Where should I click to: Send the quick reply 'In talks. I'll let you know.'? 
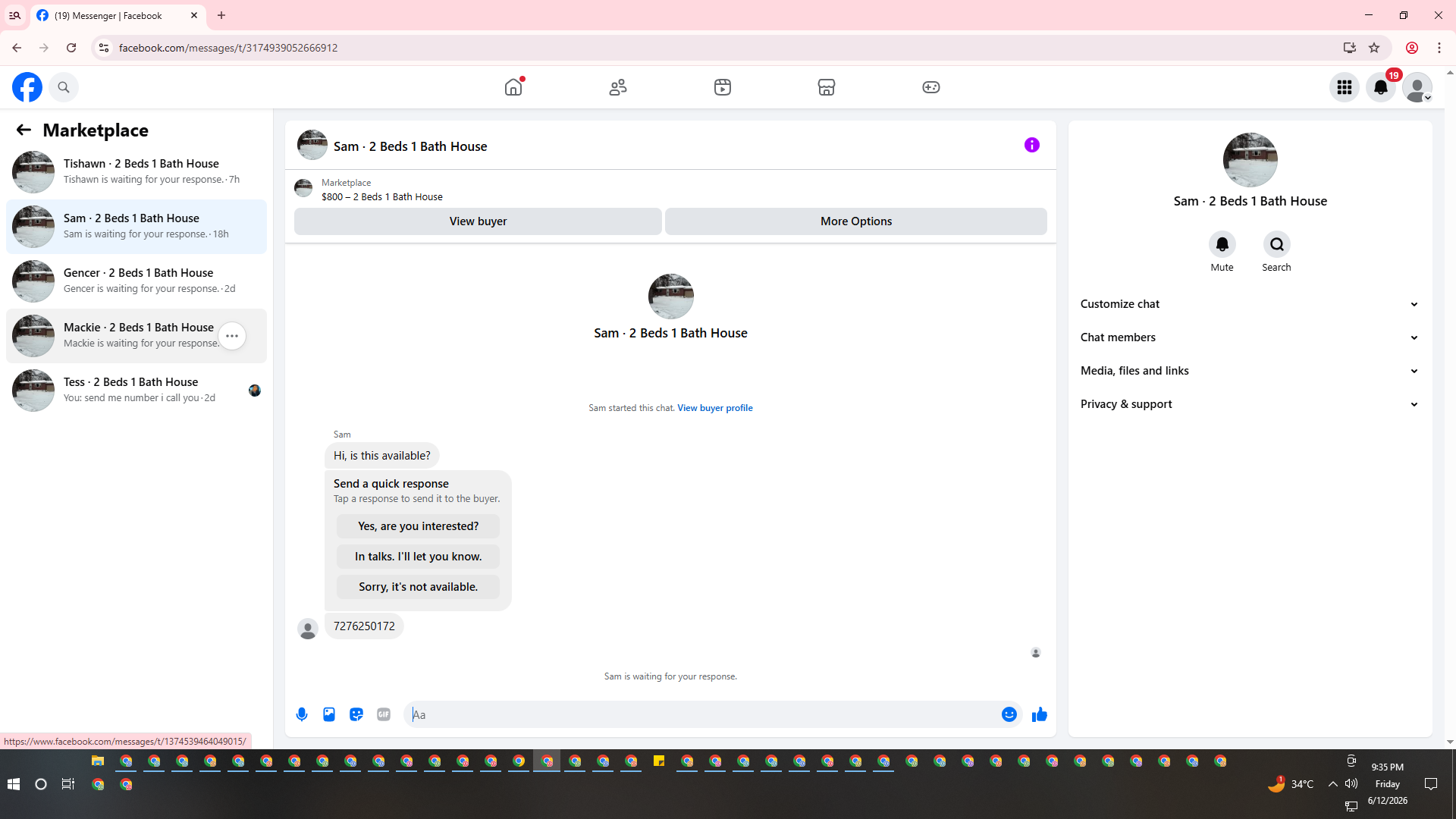tap(419, 557)
